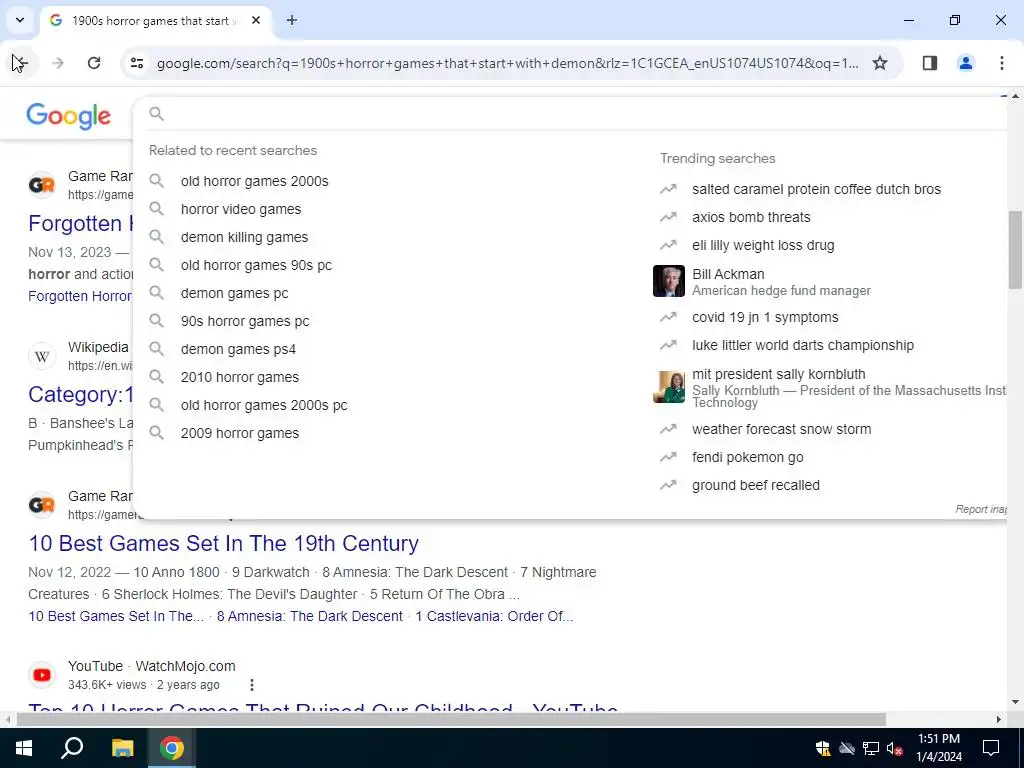Bookmark this page with the star icon
Viewport: 1024px width, 768px height.
(x=880, y=63)
